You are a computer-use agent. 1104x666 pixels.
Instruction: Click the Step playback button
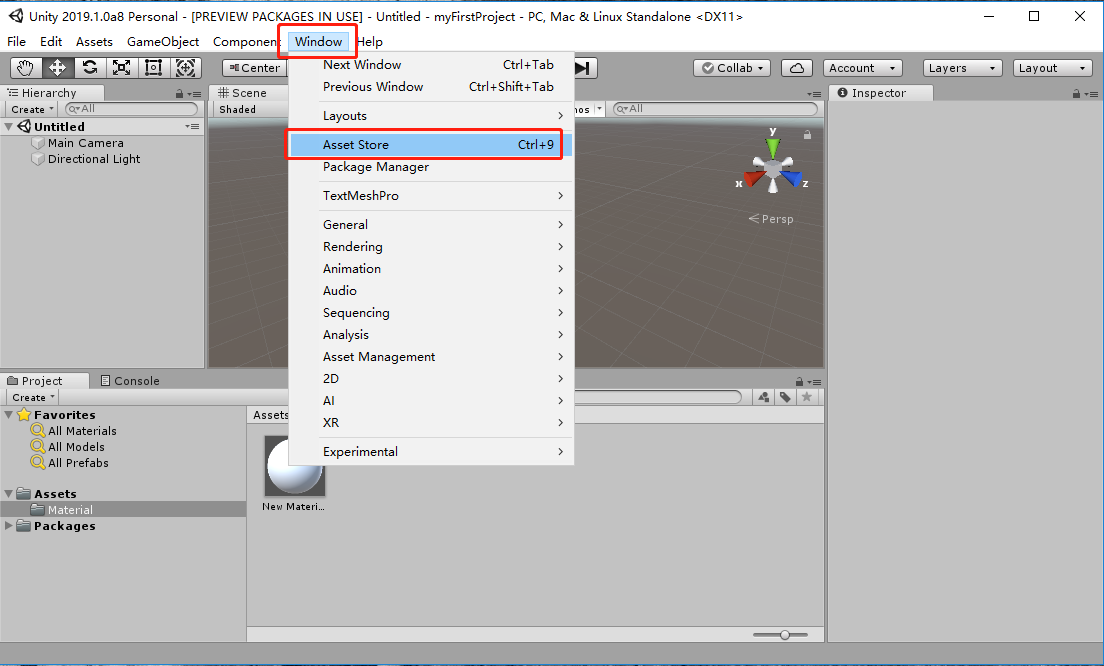[x=584, y=68]
